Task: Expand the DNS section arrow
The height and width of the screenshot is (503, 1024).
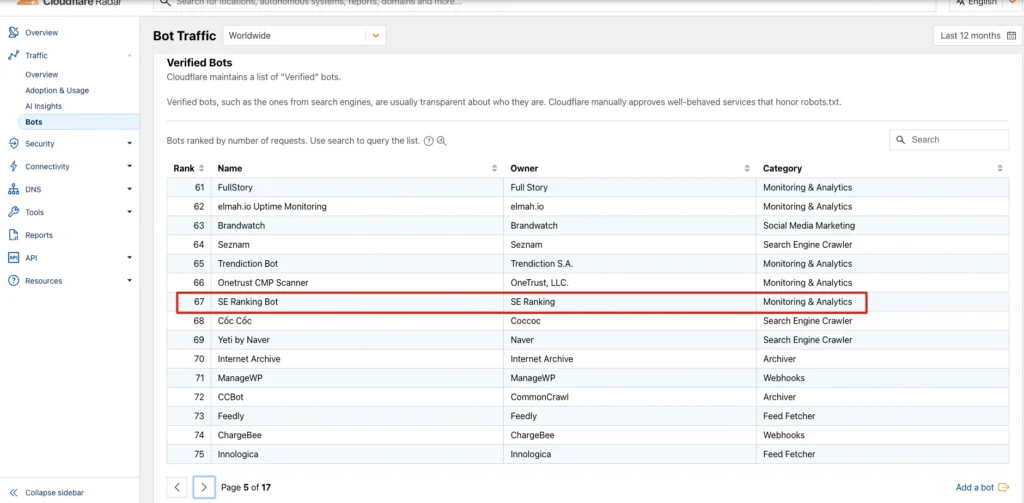Action: point(129,189)
